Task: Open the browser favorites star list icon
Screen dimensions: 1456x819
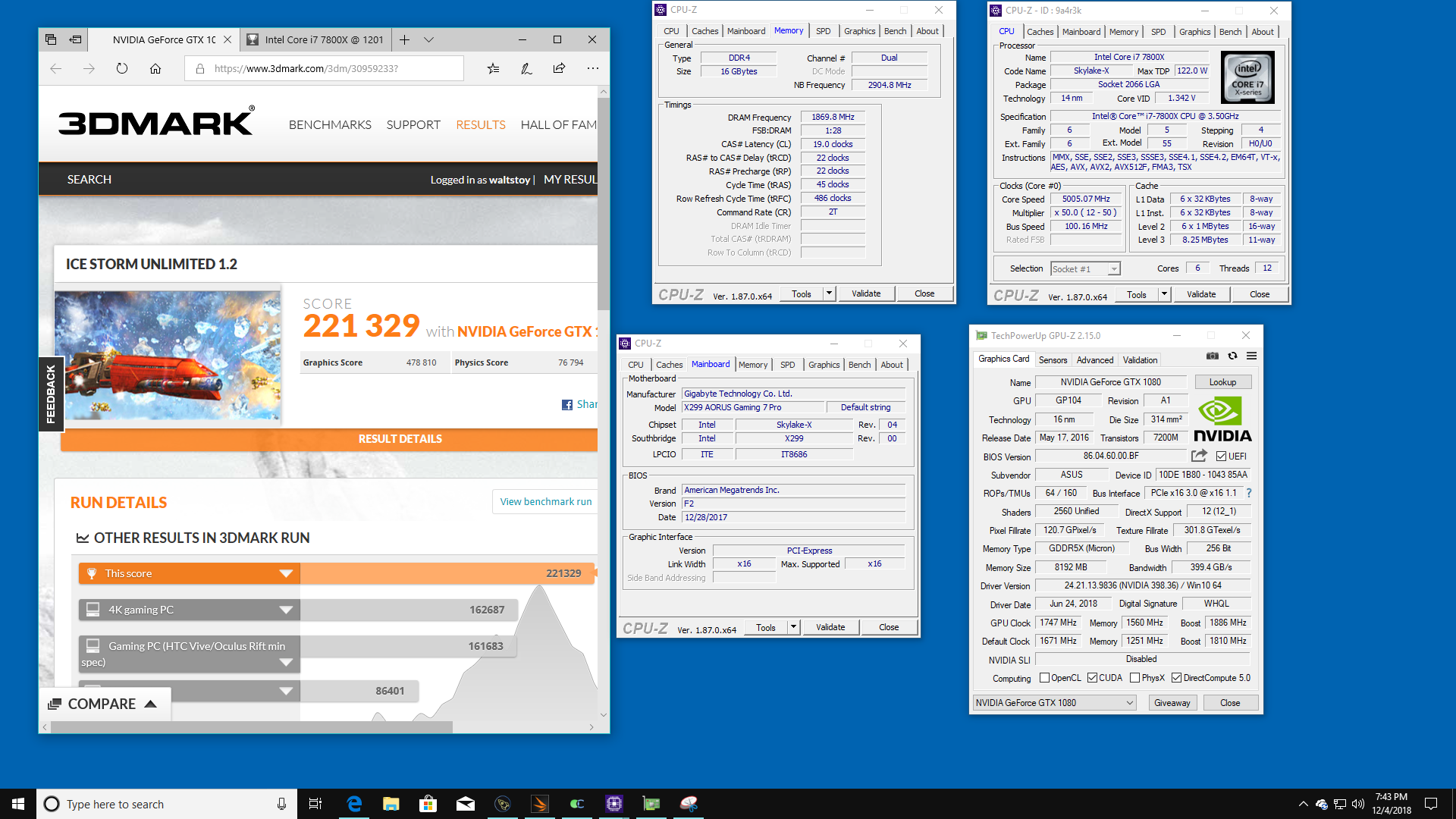Action: 493,68
